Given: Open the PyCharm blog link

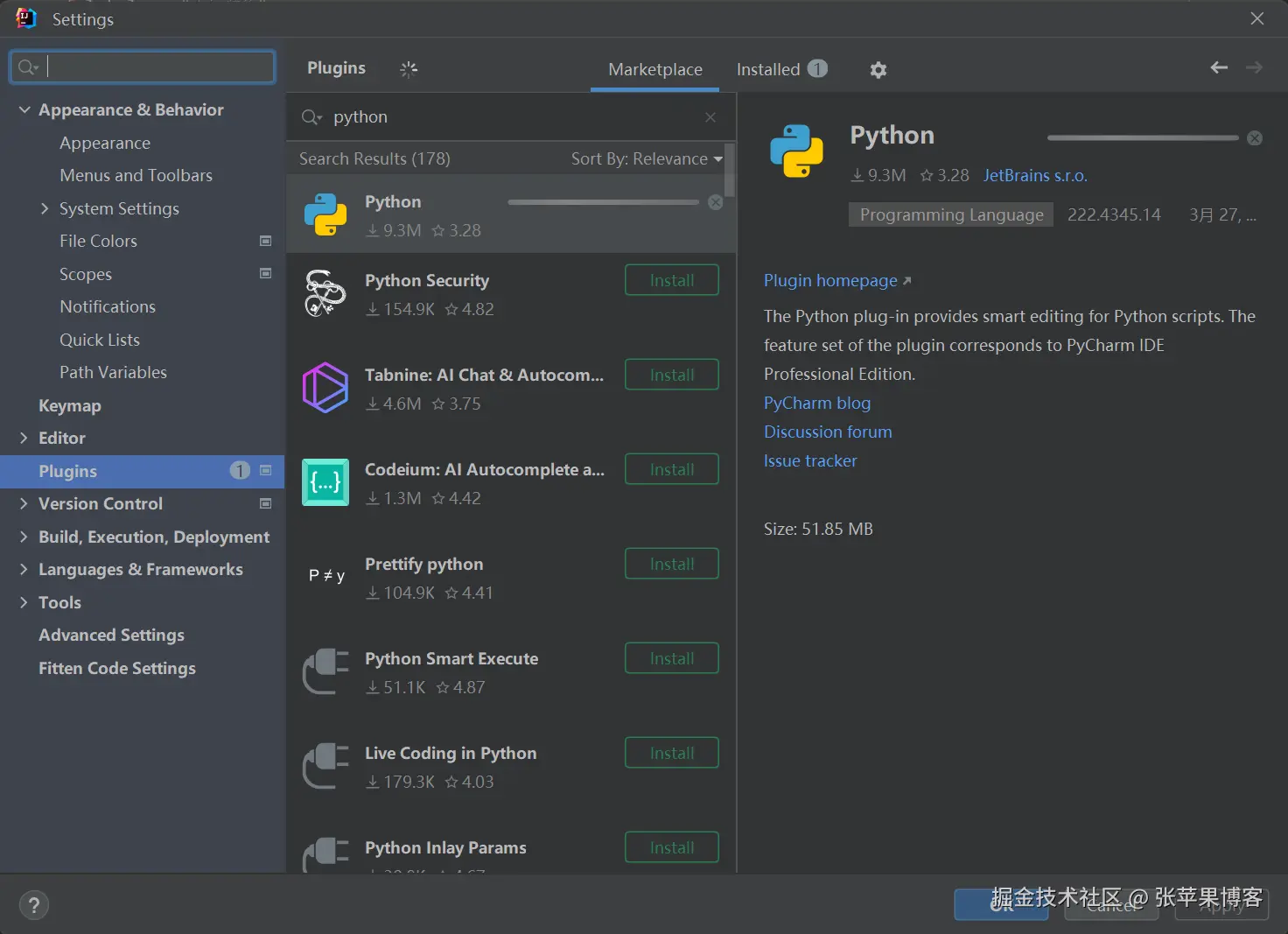Looking at the screenshot, I should (x=817, y=403).
